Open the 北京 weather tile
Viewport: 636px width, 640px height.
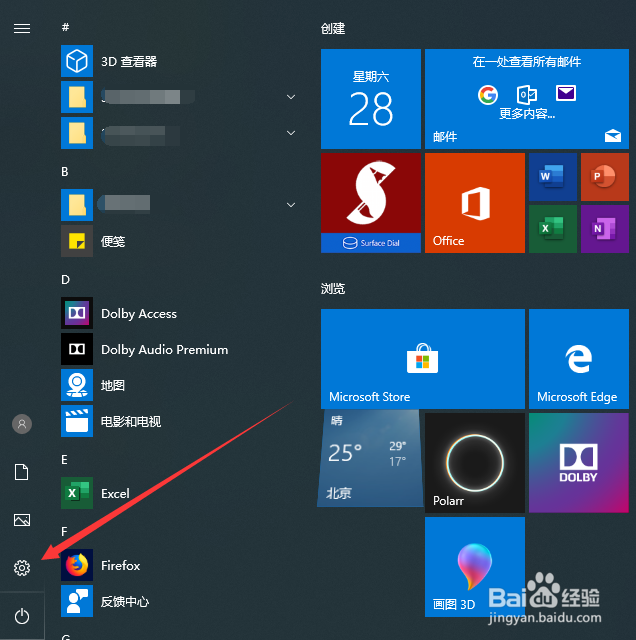(x=370, y=458)
